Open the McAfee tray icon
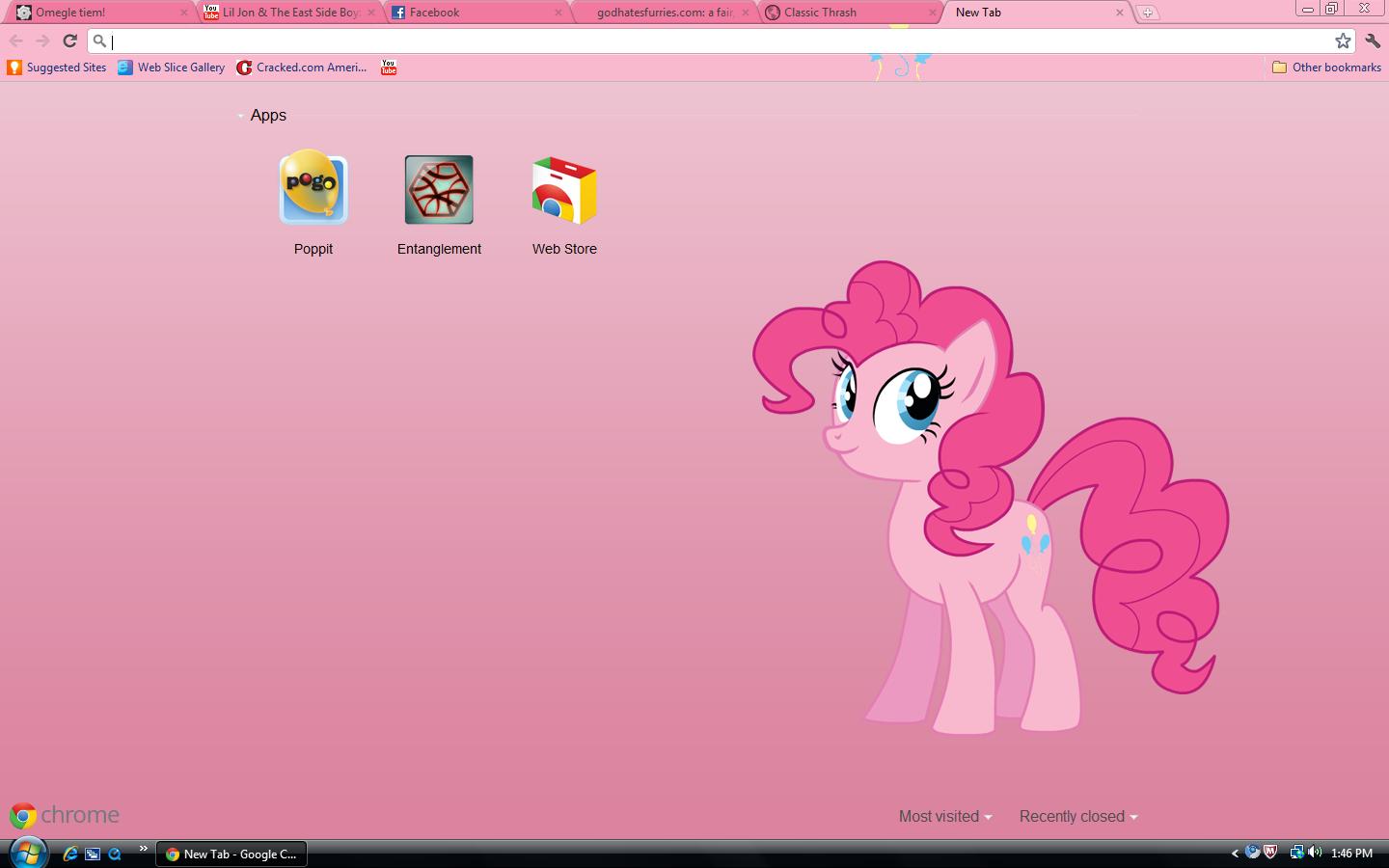1389x868 pixels. [x=1270, y=853]
